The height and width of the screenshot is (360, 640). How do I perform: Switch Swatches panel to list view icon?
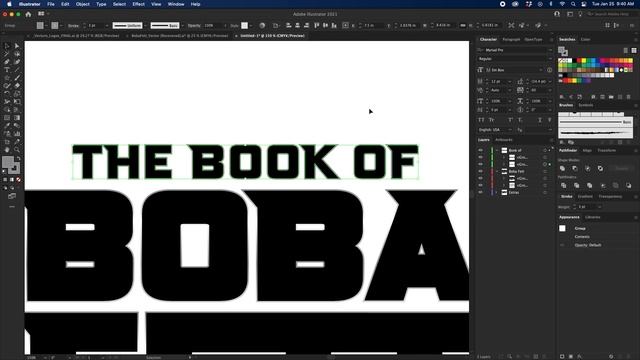[626, 50]
